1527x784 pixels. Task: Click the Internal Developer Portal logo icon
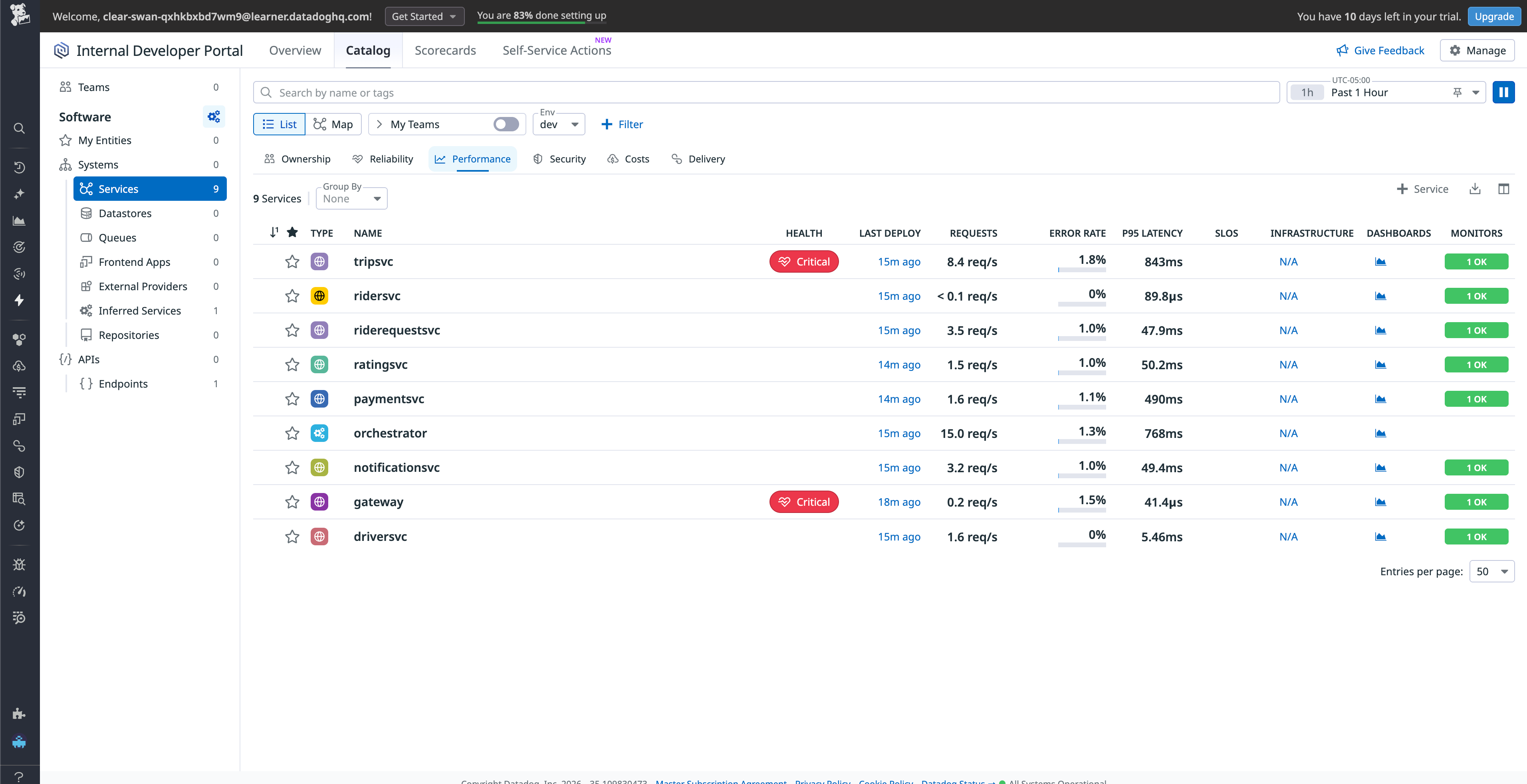61,50
